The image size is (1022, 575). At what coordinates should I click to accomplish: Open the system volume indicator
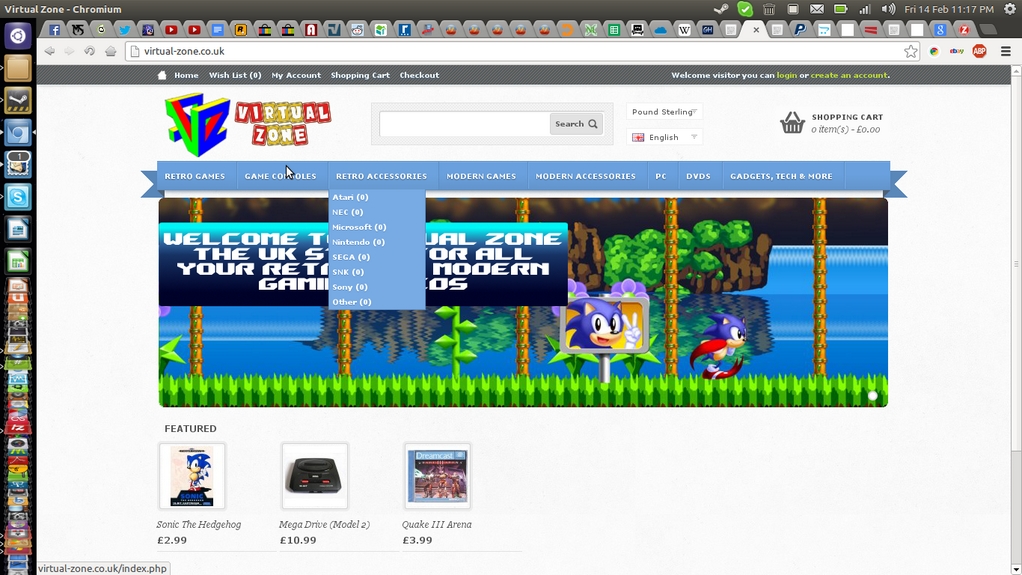888,9
